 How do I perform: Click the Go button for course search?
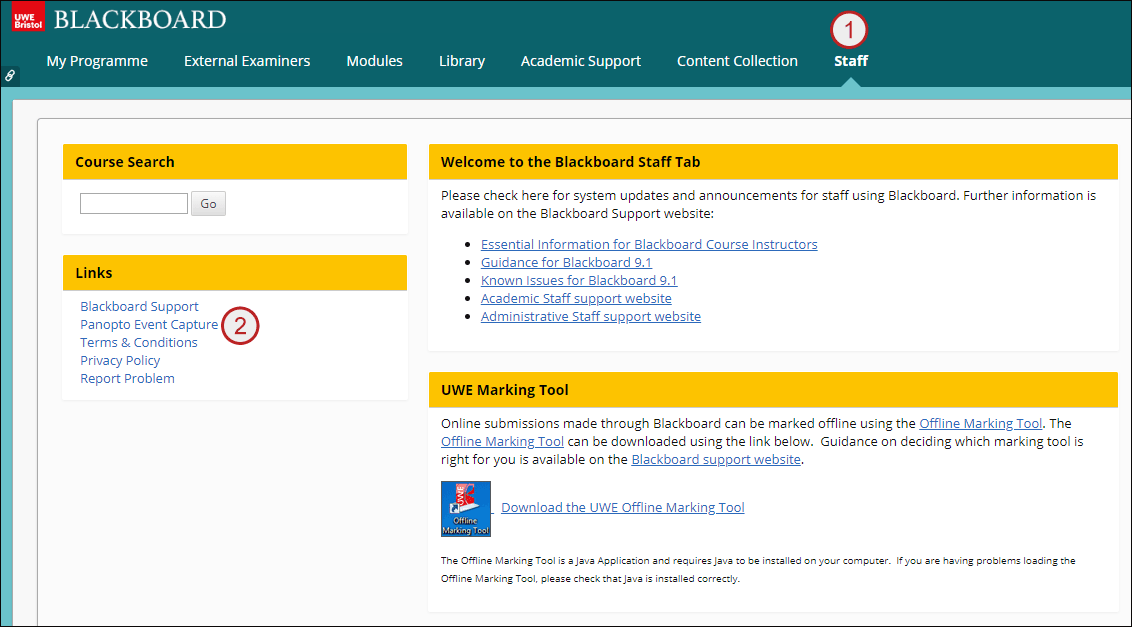[209, 204]
